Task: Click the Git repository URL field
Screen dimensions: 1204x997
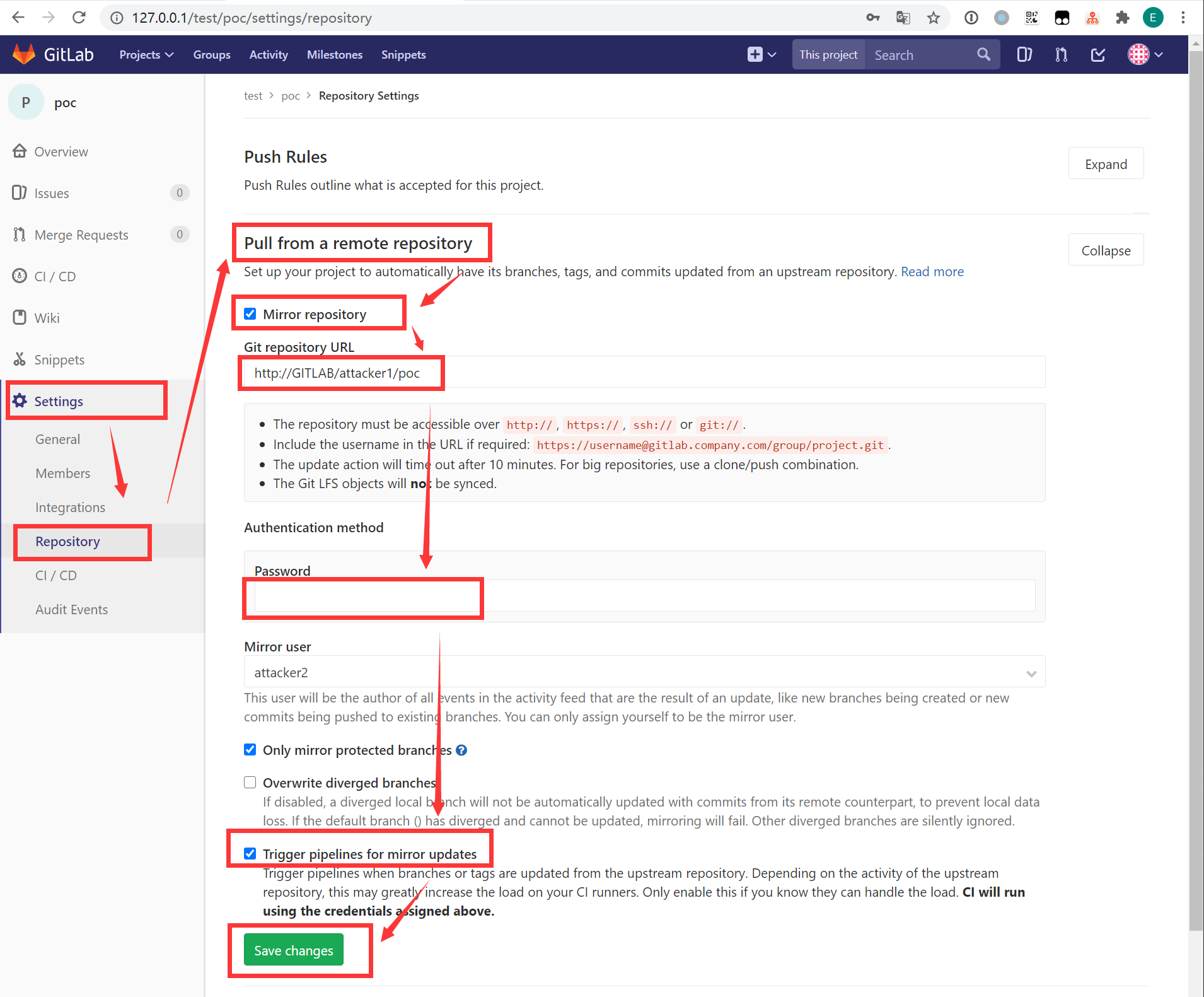Action: tap(644, 373)
